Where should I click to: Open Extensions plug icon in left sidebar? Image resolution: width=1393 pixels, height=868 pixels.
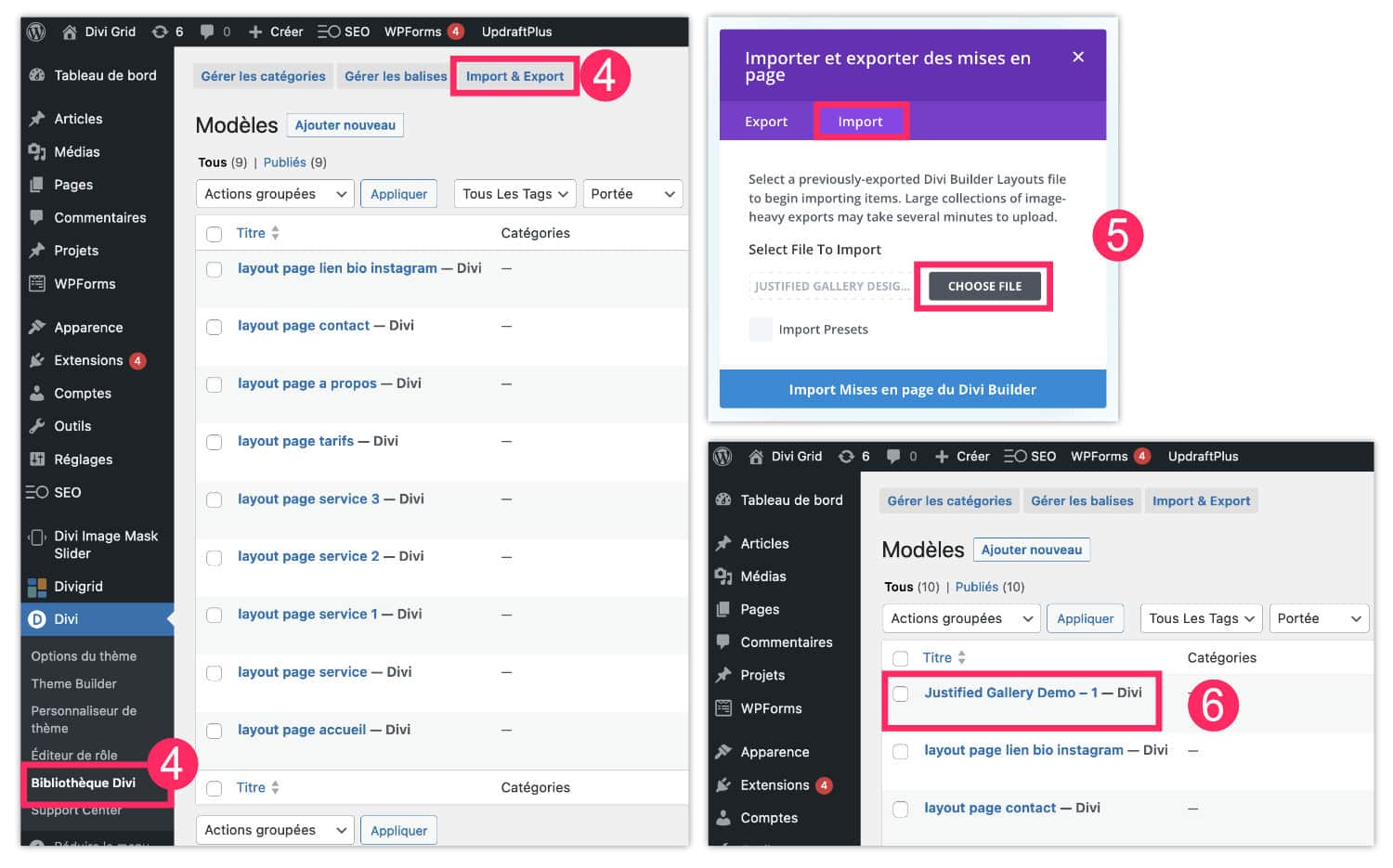(x=37, y=360)
